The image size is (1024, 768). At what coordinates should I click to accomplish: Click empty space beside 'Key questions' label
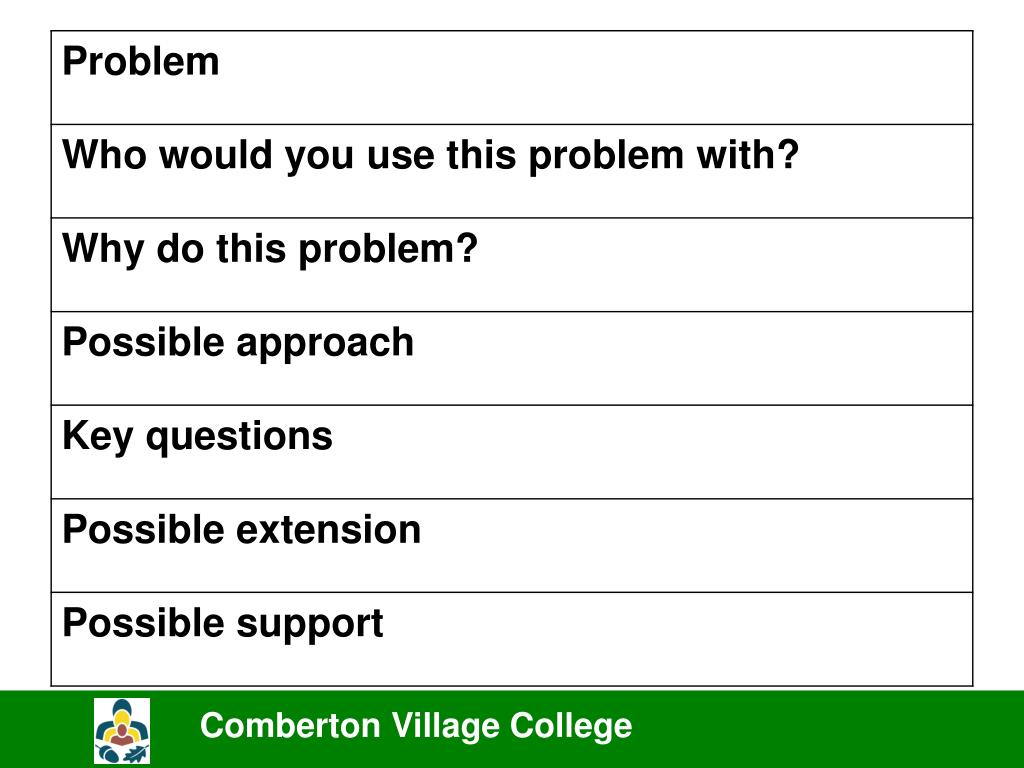pos(653,452)
